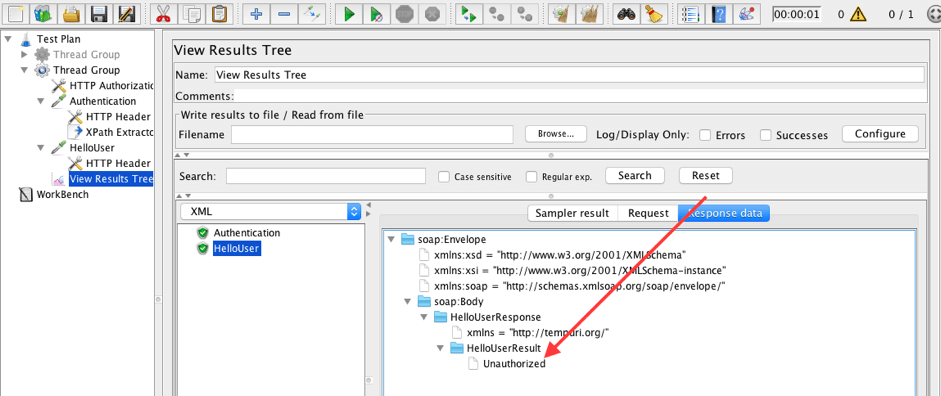941x396 pixels.
Task: Click the Open file folder icon
Action: point(72,13)
